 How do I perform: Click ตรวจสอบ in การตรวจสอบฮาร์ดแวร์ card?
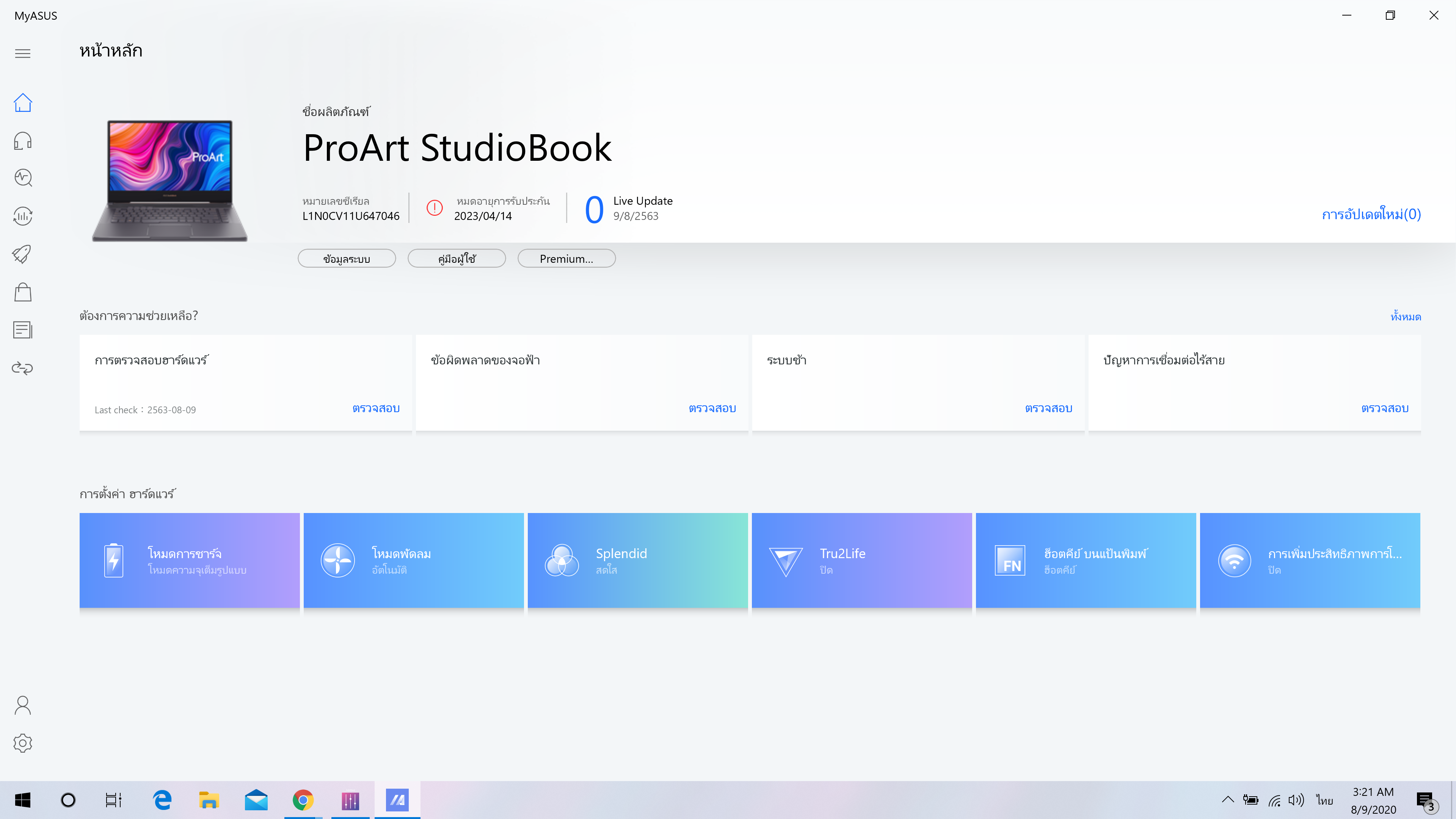(376, 408)
